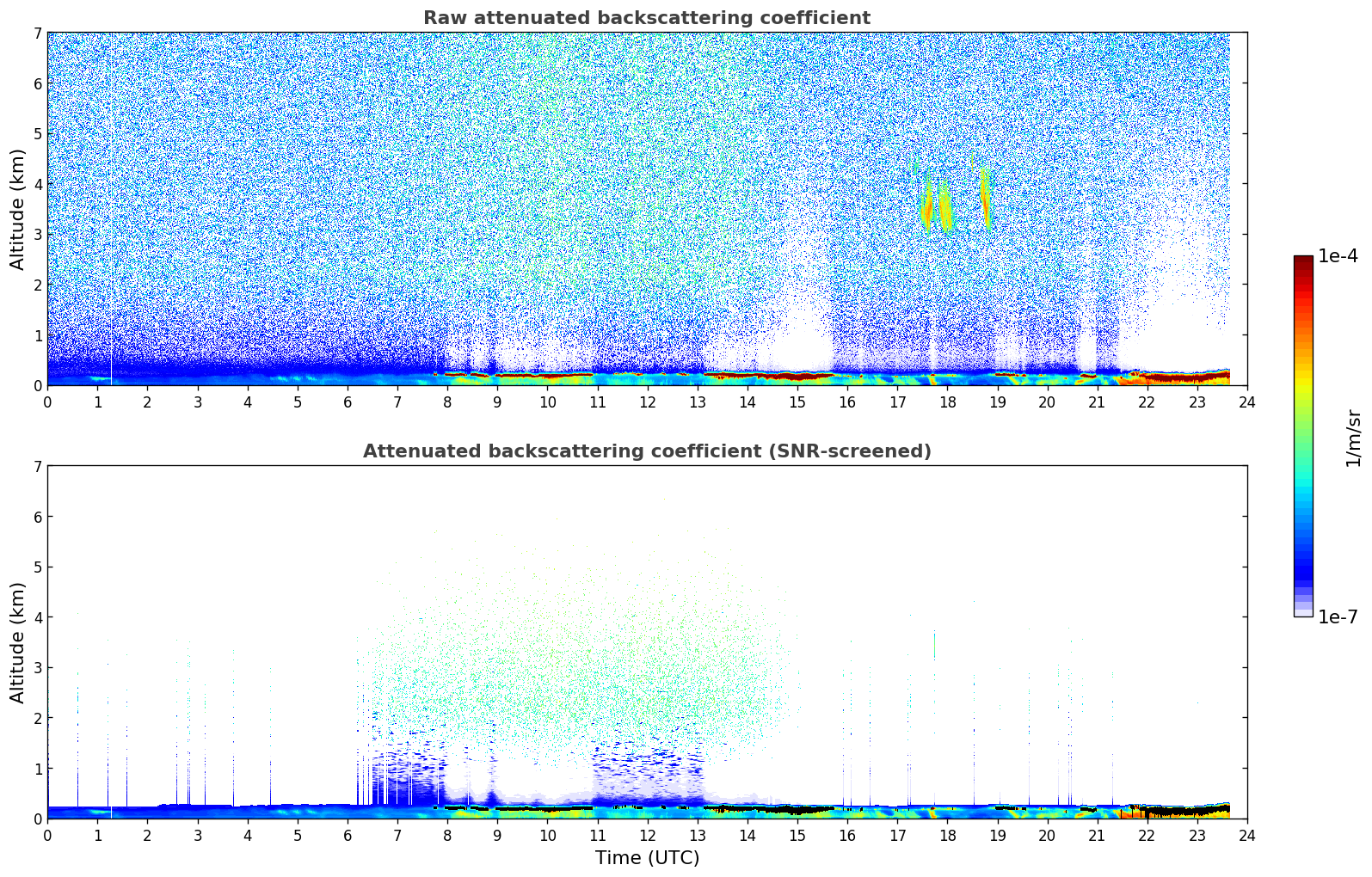Click altitude tick '7' on the bottom plot
Screen dimensions: 1372x877
click(37, 466)
